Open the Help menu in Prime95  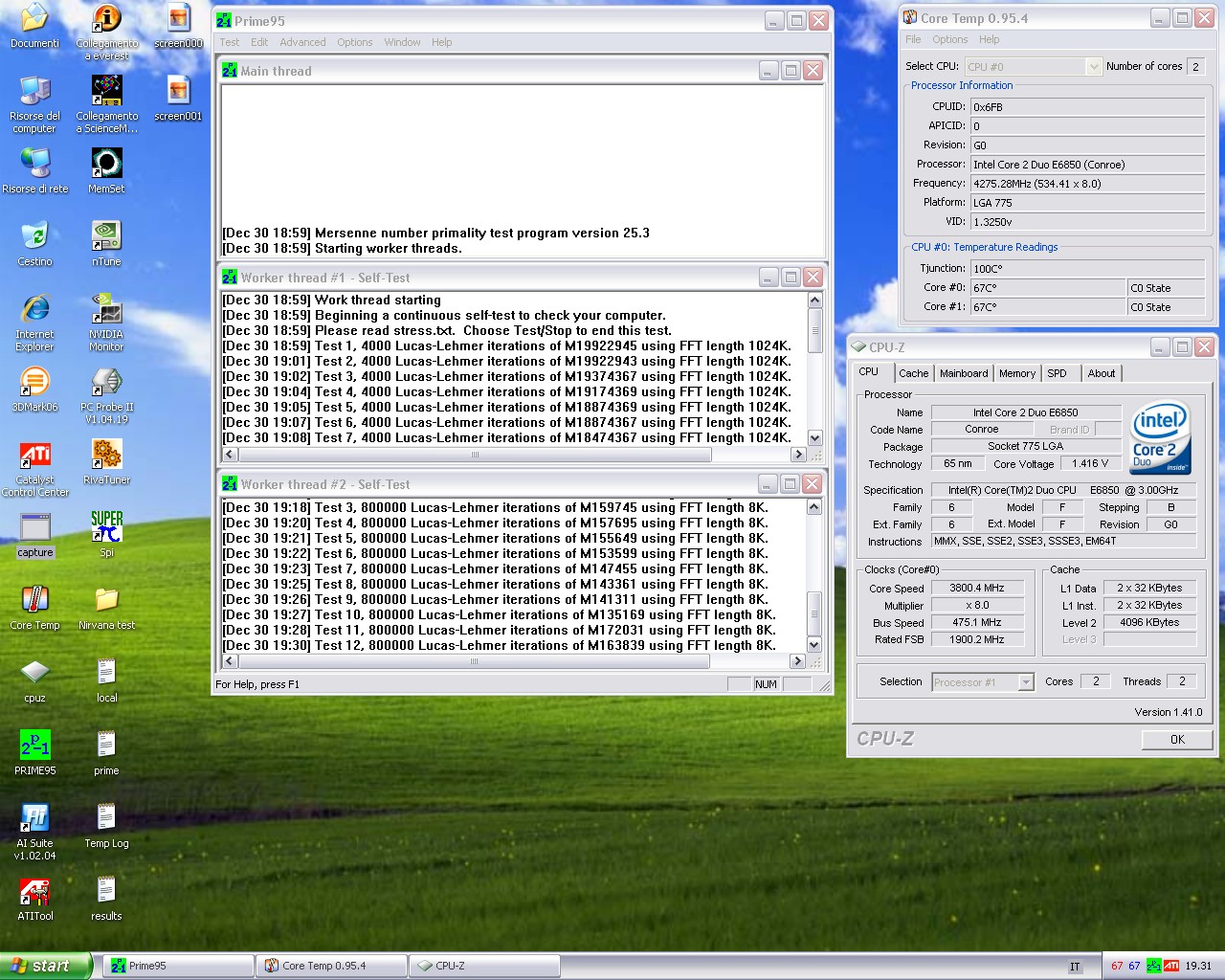coord(441,42)
